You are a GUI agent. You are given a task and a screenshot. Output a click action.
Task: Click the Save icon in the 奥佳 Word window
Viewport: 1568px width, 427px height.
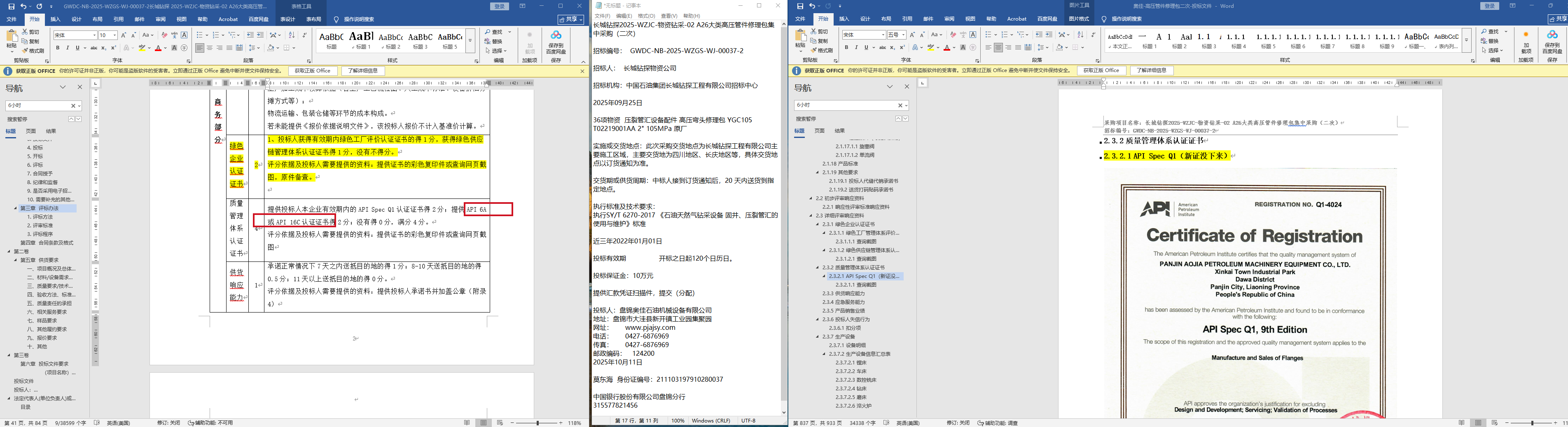[x=800, y=6]
